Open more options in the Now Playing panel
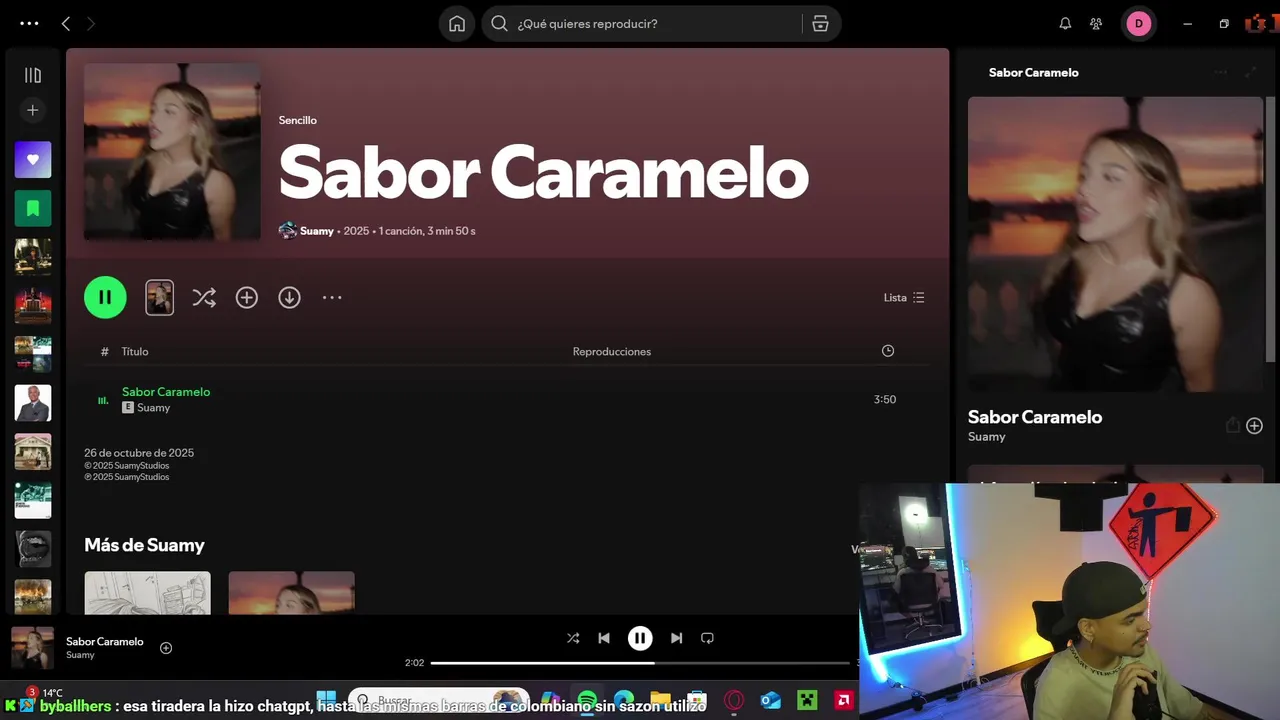This screenshot has width=1280, height=720. 1220,73
